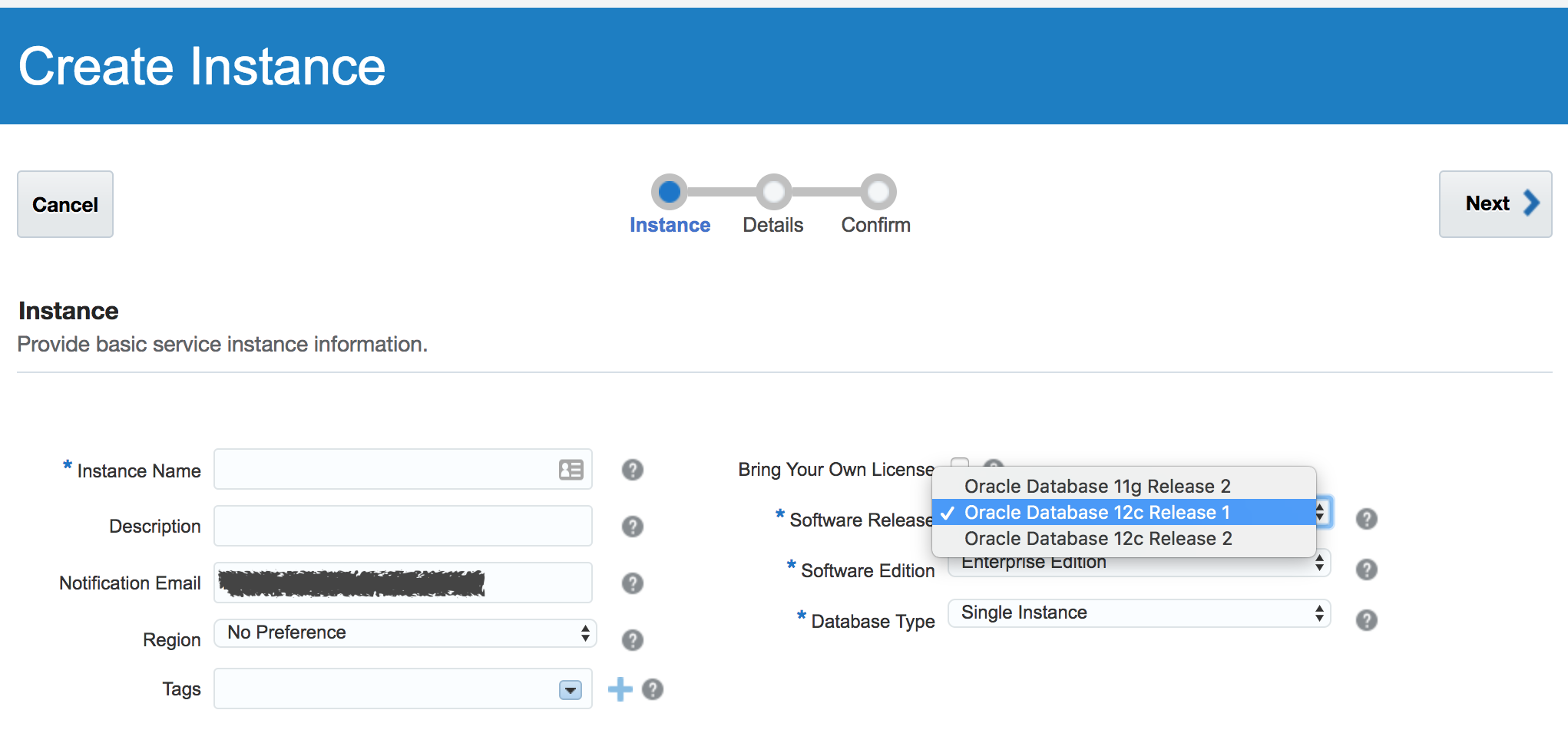Open the Region dropdown

click(405, 632)
